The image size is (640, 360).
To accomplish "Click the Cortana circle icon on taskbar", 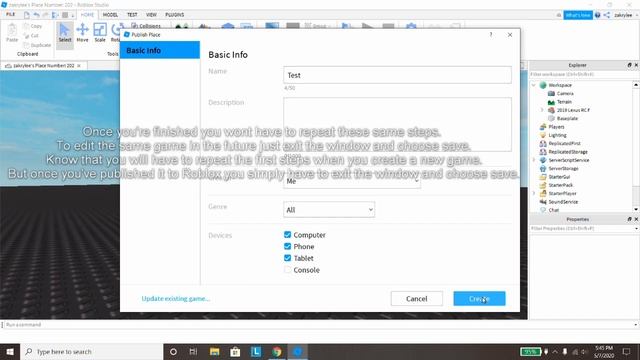I will 173,351.
